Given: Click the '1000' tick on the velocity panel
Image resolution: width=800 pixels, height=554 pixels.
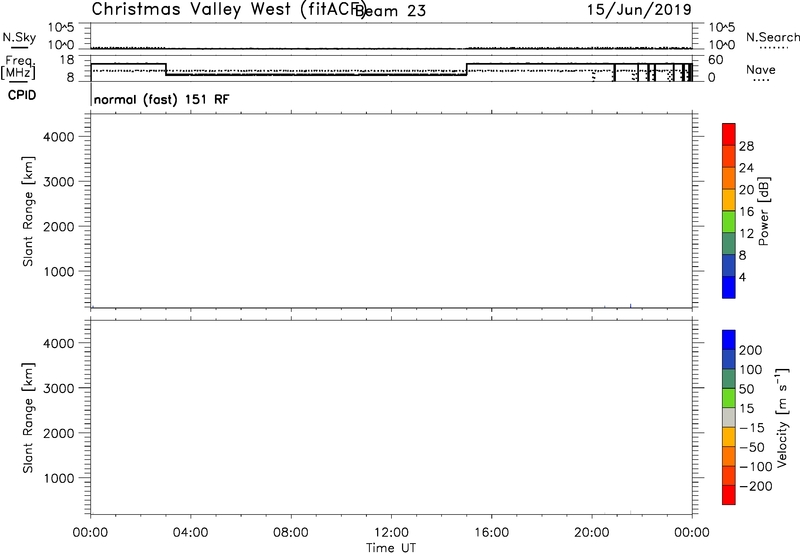Looking at the screenshot, I should click(59, 478).
